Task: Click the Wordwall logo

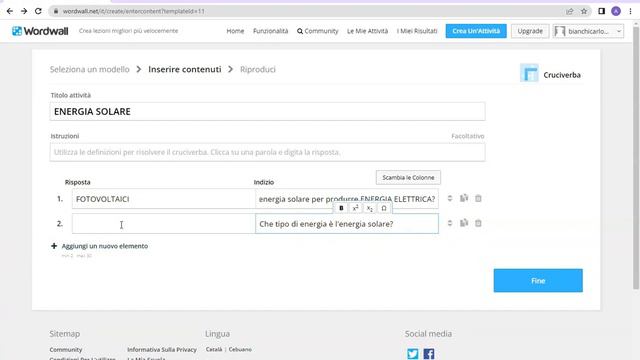Action: pos(40,31)
